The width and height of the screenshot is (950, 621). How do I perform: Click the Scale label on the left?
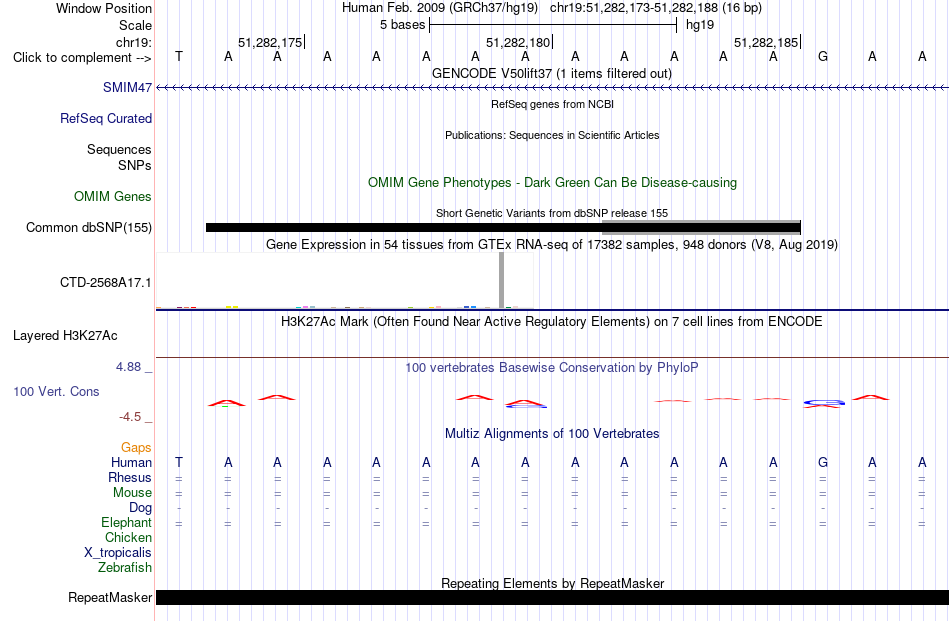(x=135, y=25)
